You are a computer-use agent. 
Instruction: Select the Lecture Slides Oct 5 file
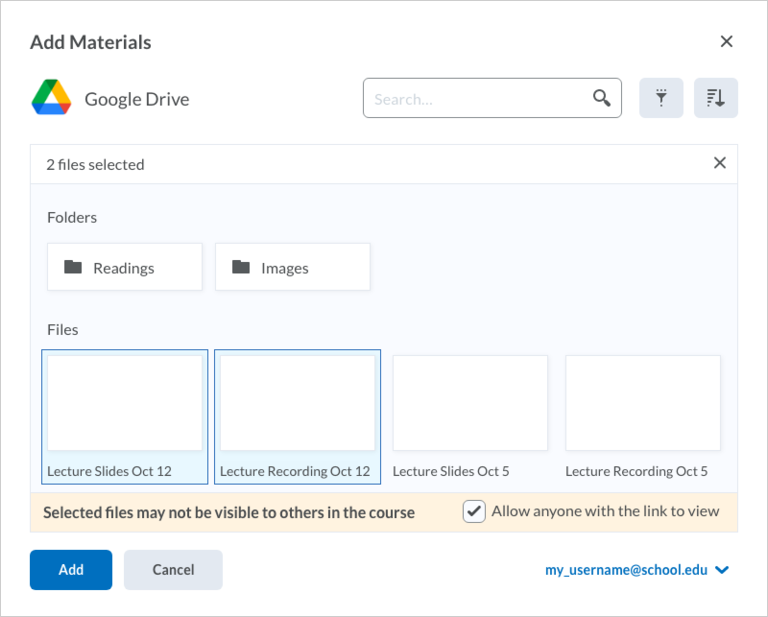[x=470, y=417]
